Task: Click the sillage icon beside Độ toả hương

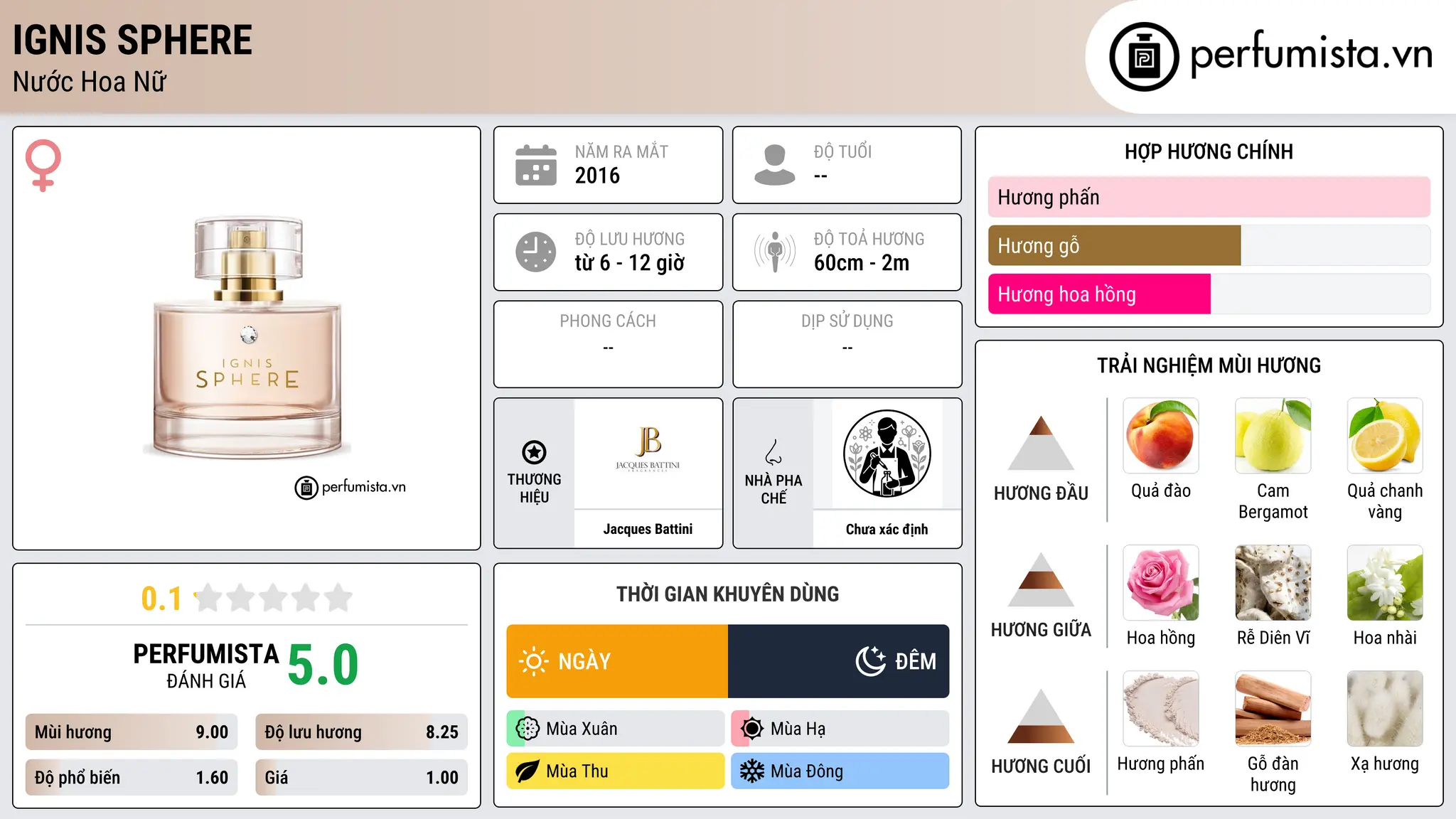Action: point(775,252)
